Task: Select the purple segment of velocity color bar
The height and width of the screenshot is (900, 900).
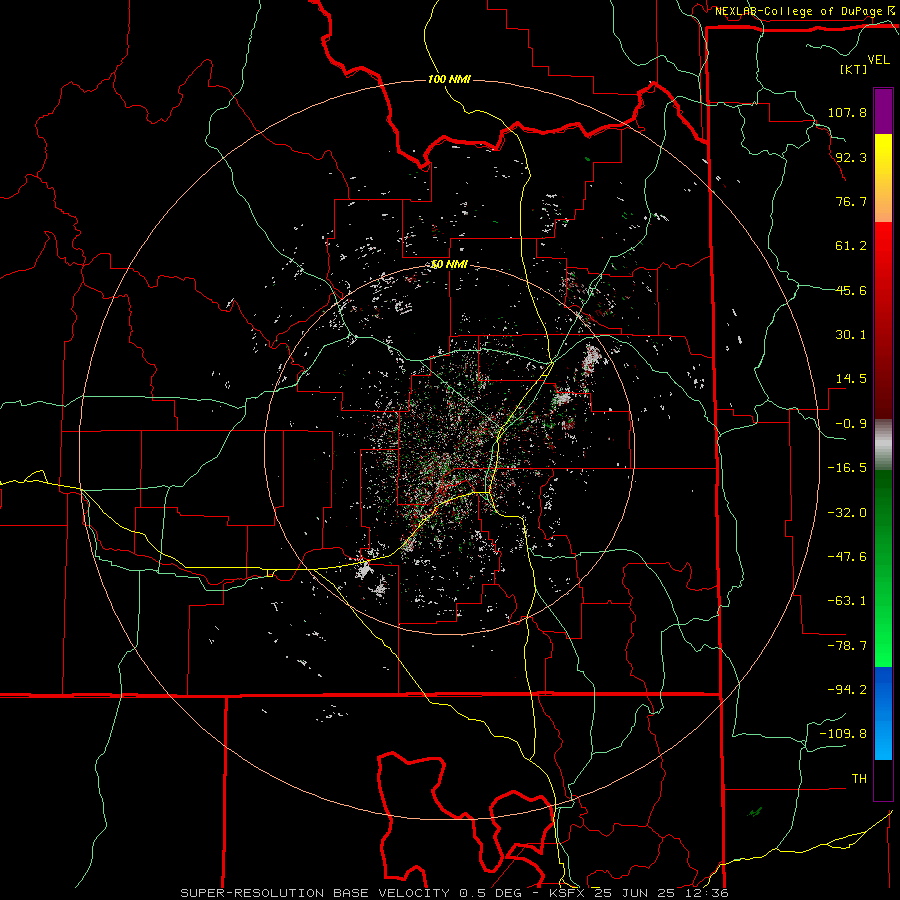Action: [883, 112]
